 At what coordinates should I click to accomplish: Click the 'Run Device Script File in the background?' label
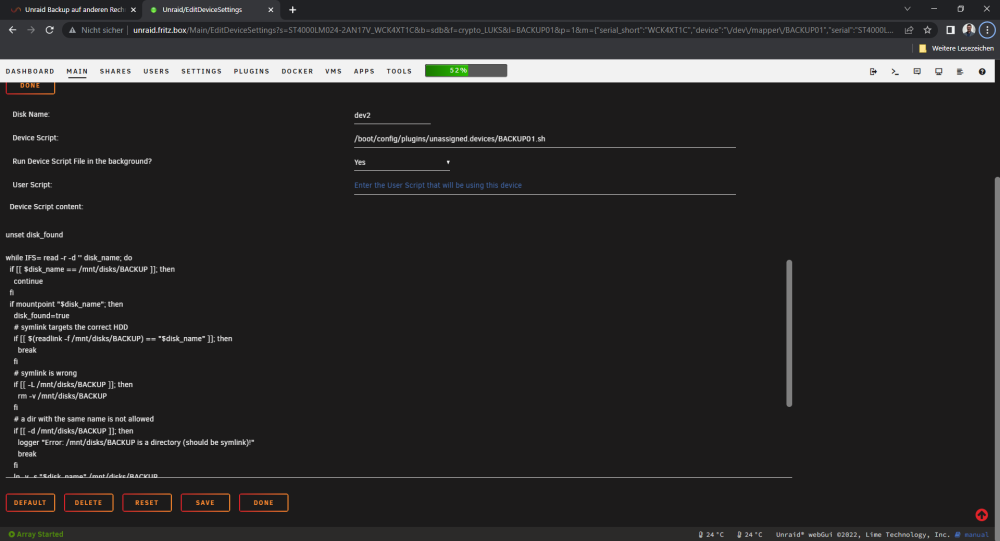(x=82, y=161)
